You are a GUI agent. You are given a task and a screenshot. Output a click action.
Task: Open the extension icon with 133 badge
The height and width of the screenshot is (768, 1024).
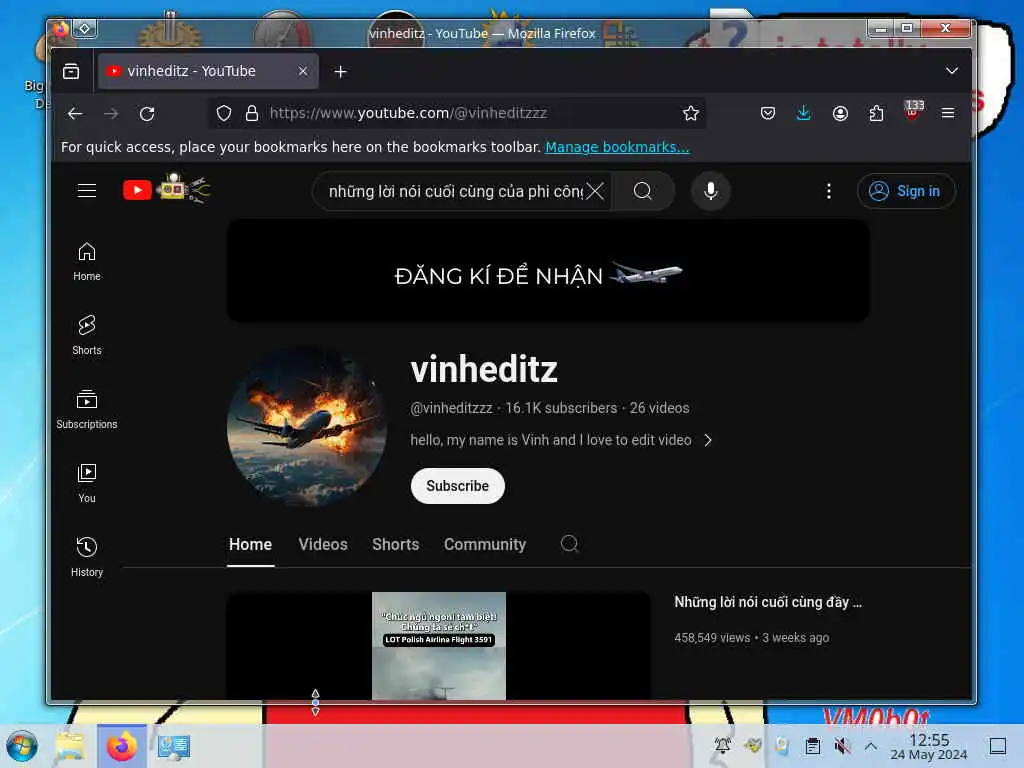coord(913,110)
